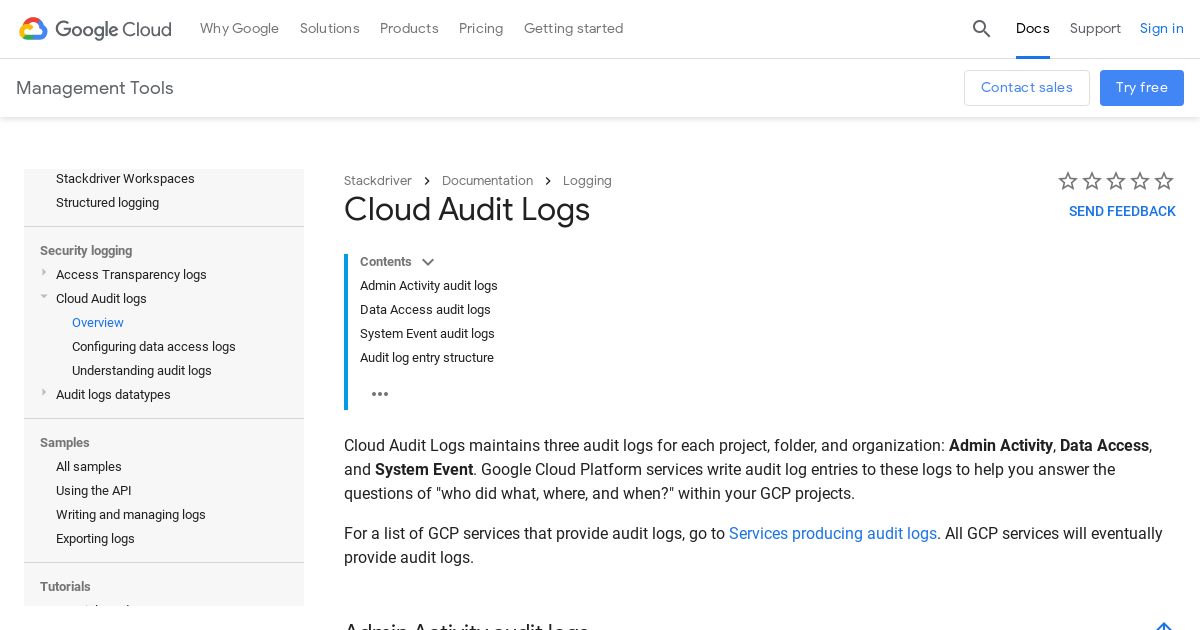
Task: Click Cloud Audit Logs page title
Action: (467, 210)
